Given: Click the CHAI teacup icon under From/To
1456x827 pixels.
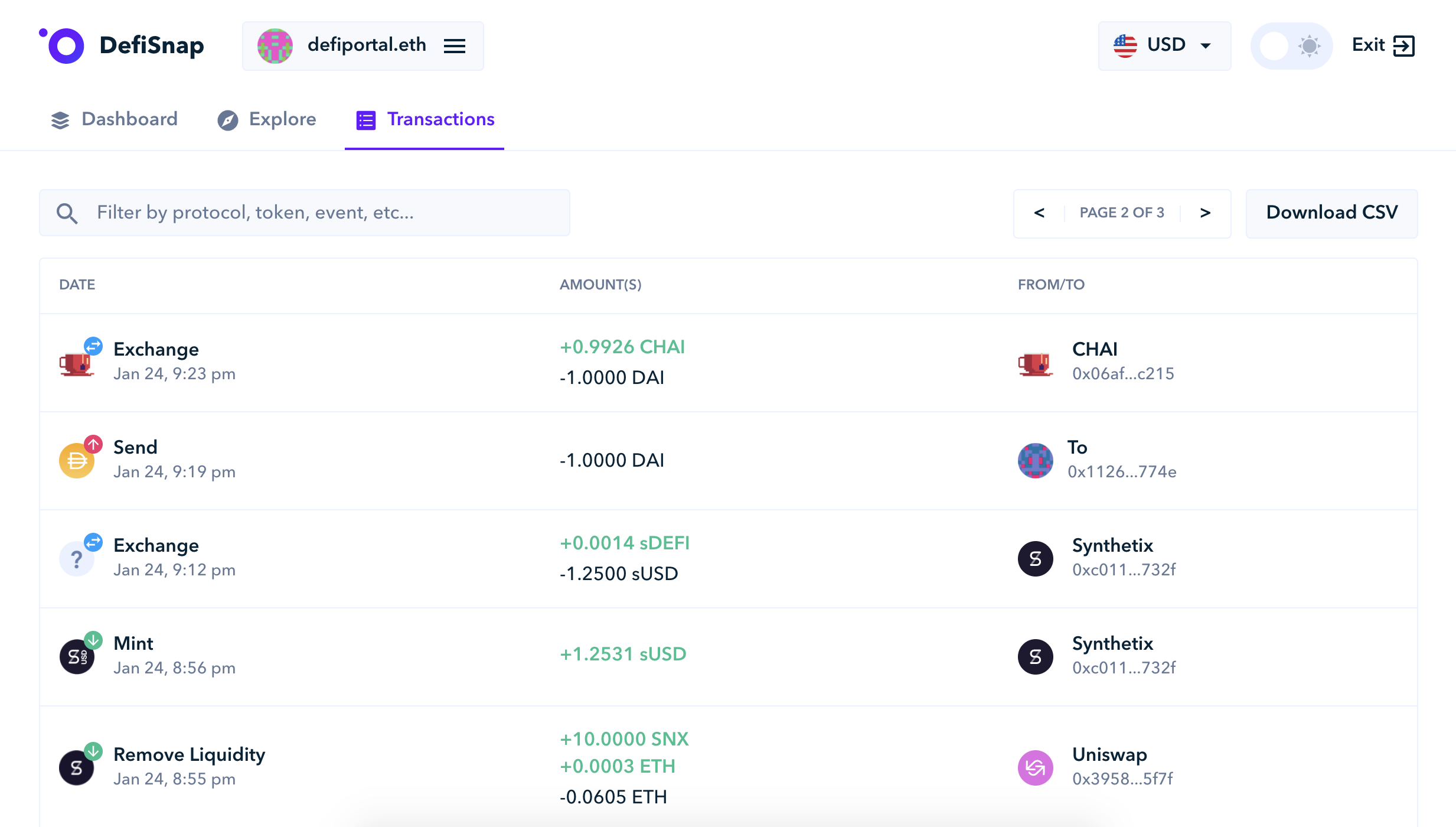Looking at the screenshot, I should (x=1035, y=363).
